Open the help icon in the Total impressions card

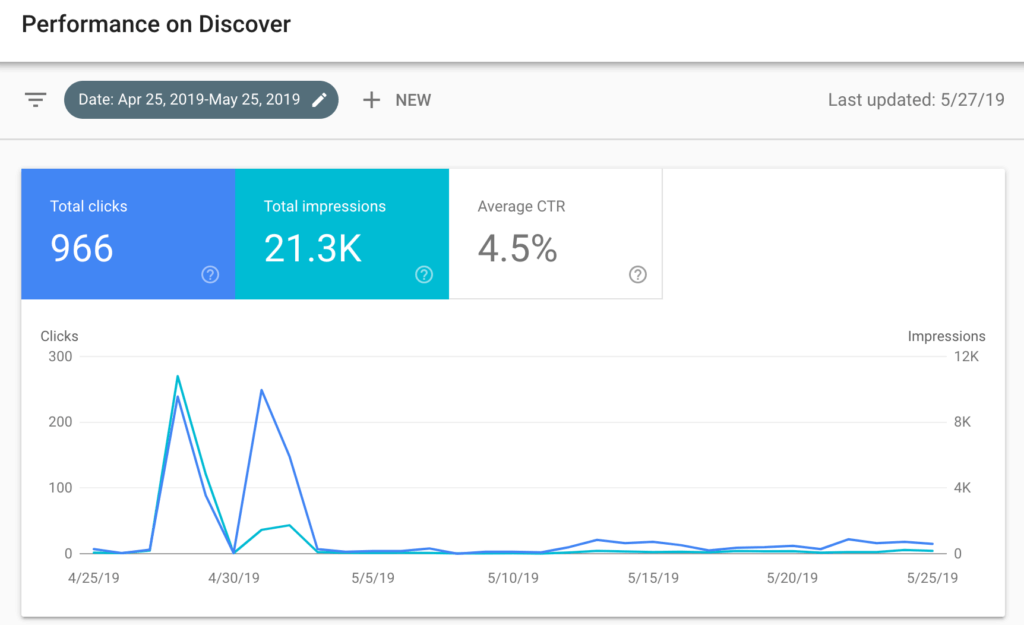[424, 275]
